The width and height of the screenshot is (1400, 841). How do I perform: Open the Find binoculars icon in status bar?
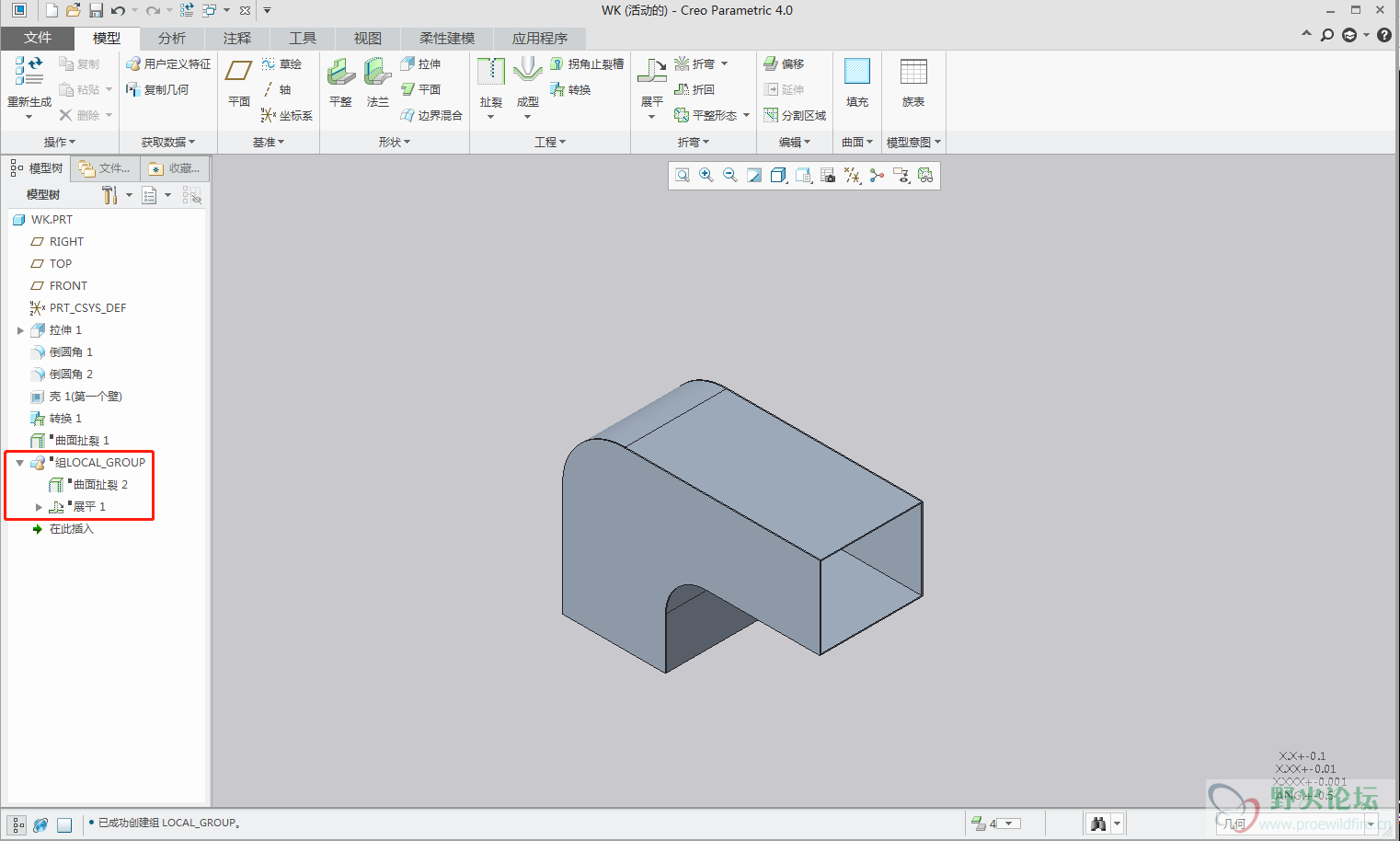[1098, 824]
